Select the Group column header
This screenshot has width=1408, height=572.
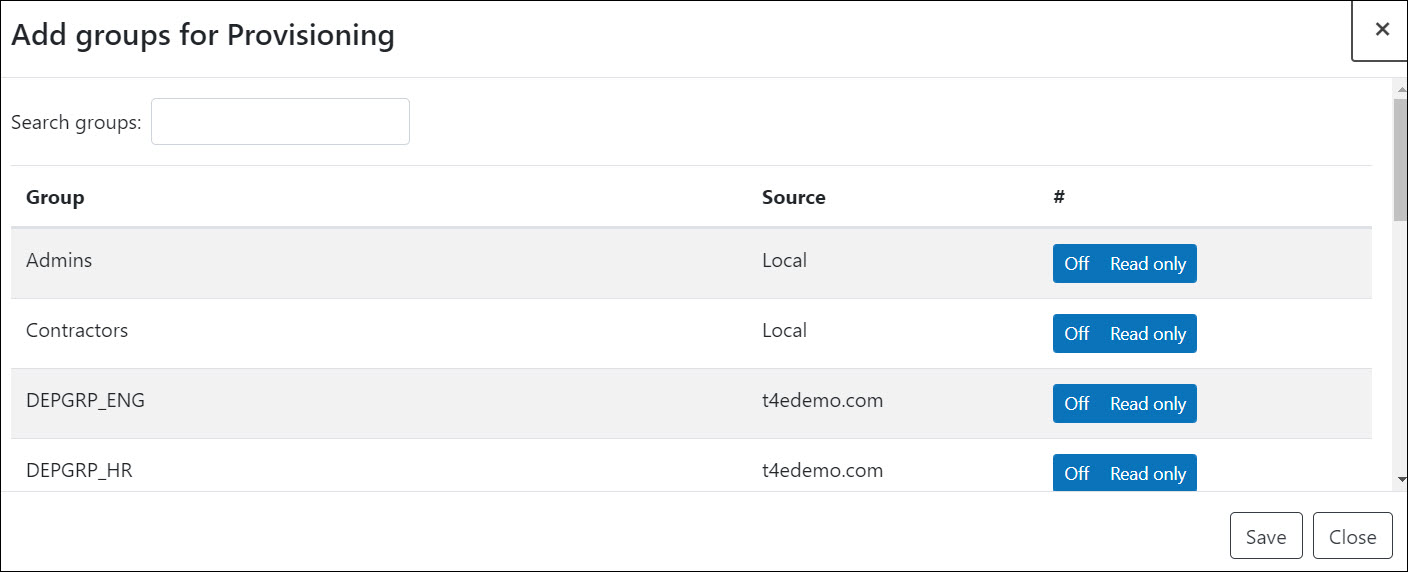coord(55,197)
